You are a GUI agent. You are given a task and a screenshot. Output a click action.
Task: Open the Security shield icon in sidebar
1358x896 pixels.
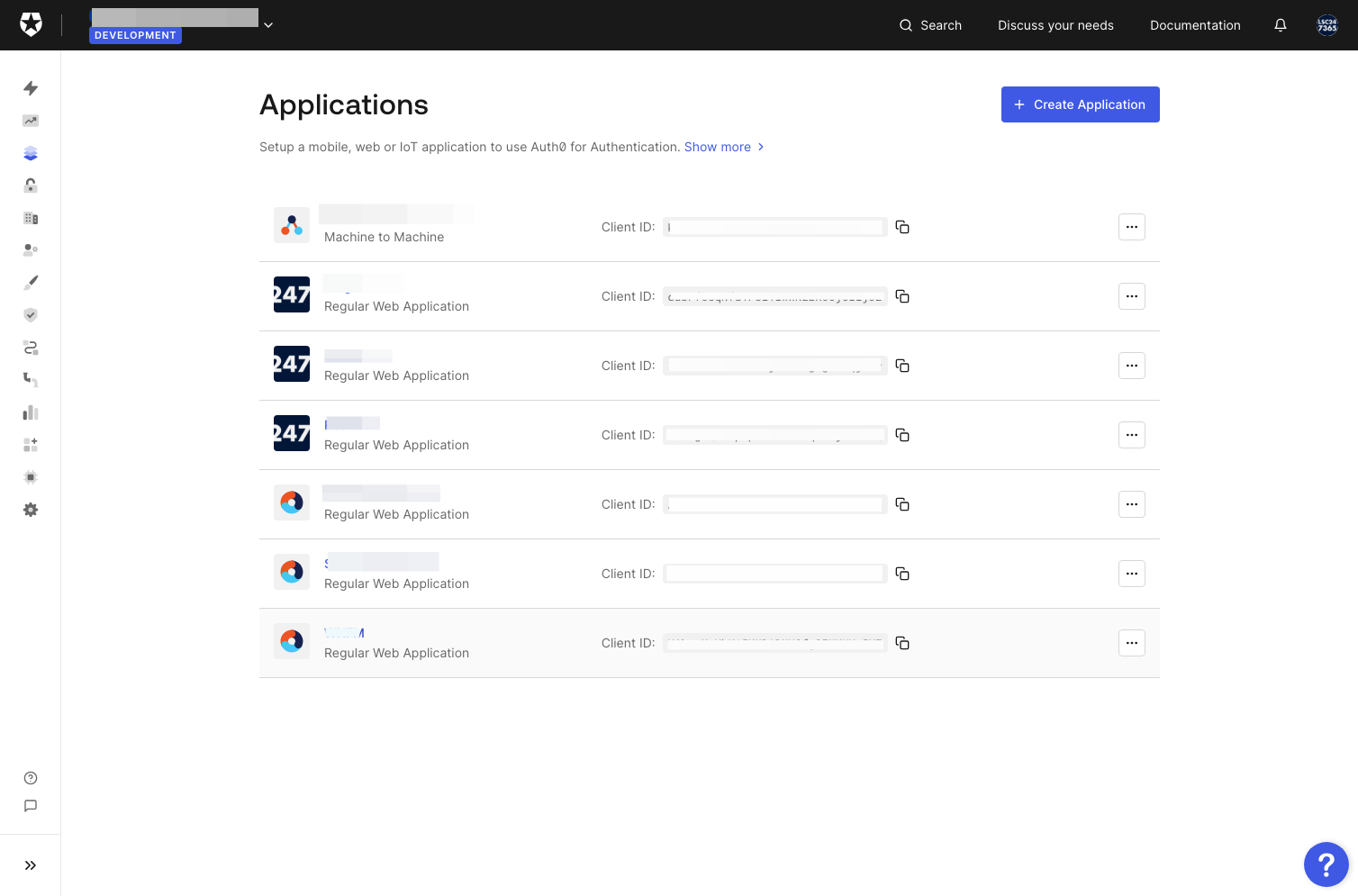pos(31,315)
